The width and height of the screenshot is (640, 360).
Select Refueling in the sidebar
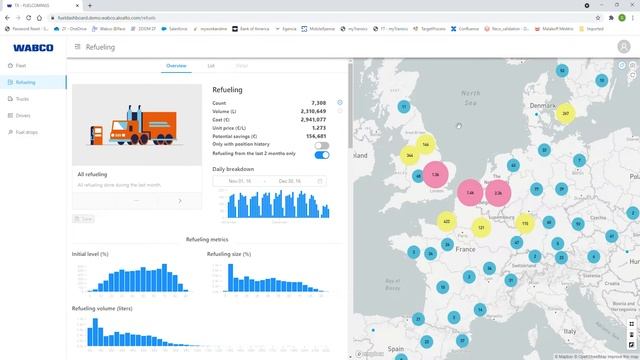(33, 82)
